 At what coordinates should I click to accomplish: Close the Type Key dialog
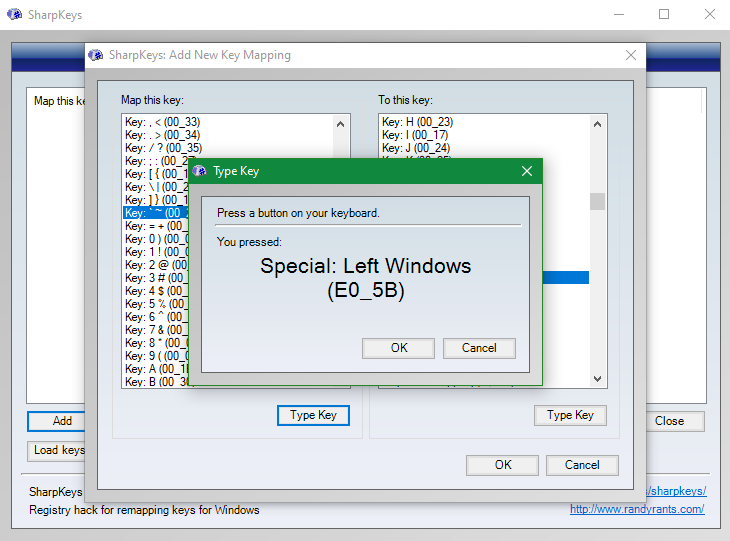coord(527,171)
